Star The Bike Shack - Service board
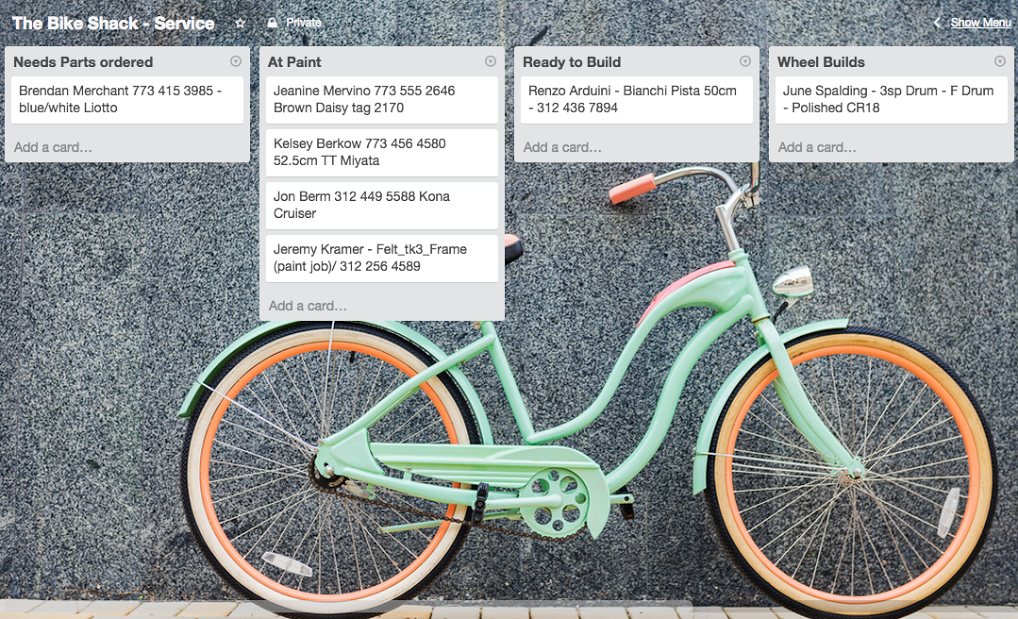Viewport: 1018px width, 619px height. coord(240,23)
